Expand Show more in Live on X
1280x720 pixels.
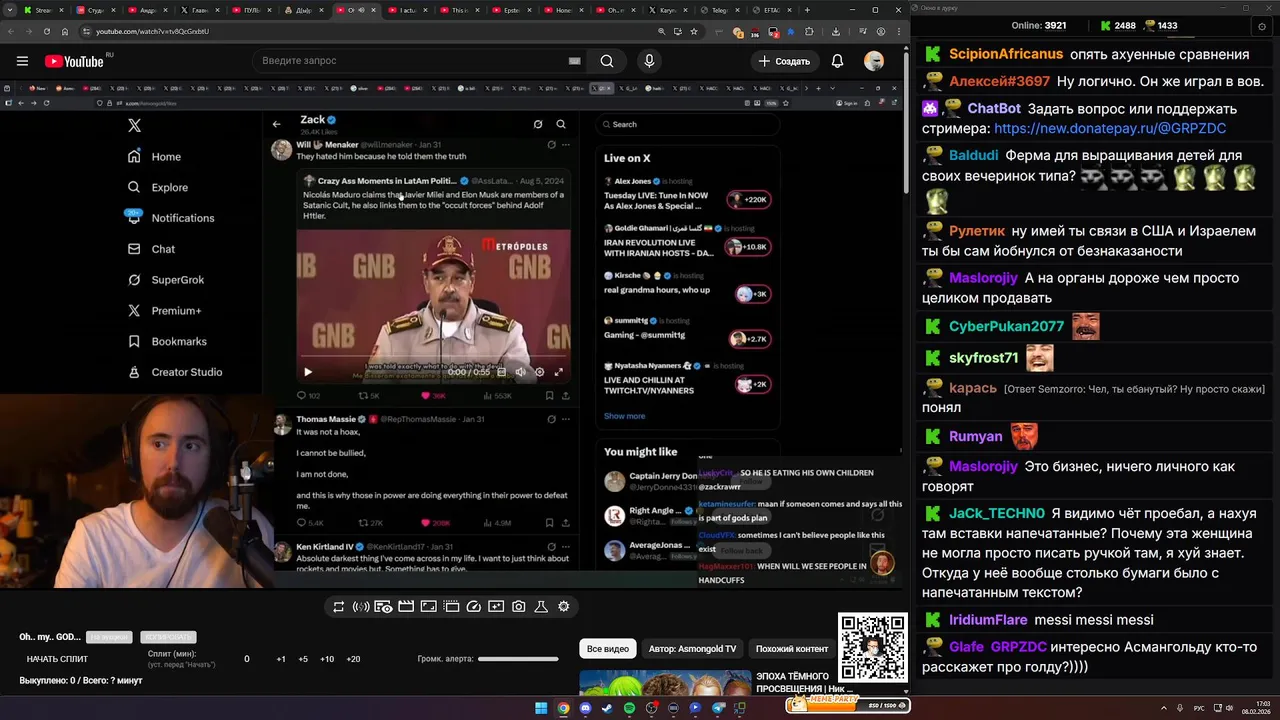coord(624,416)
